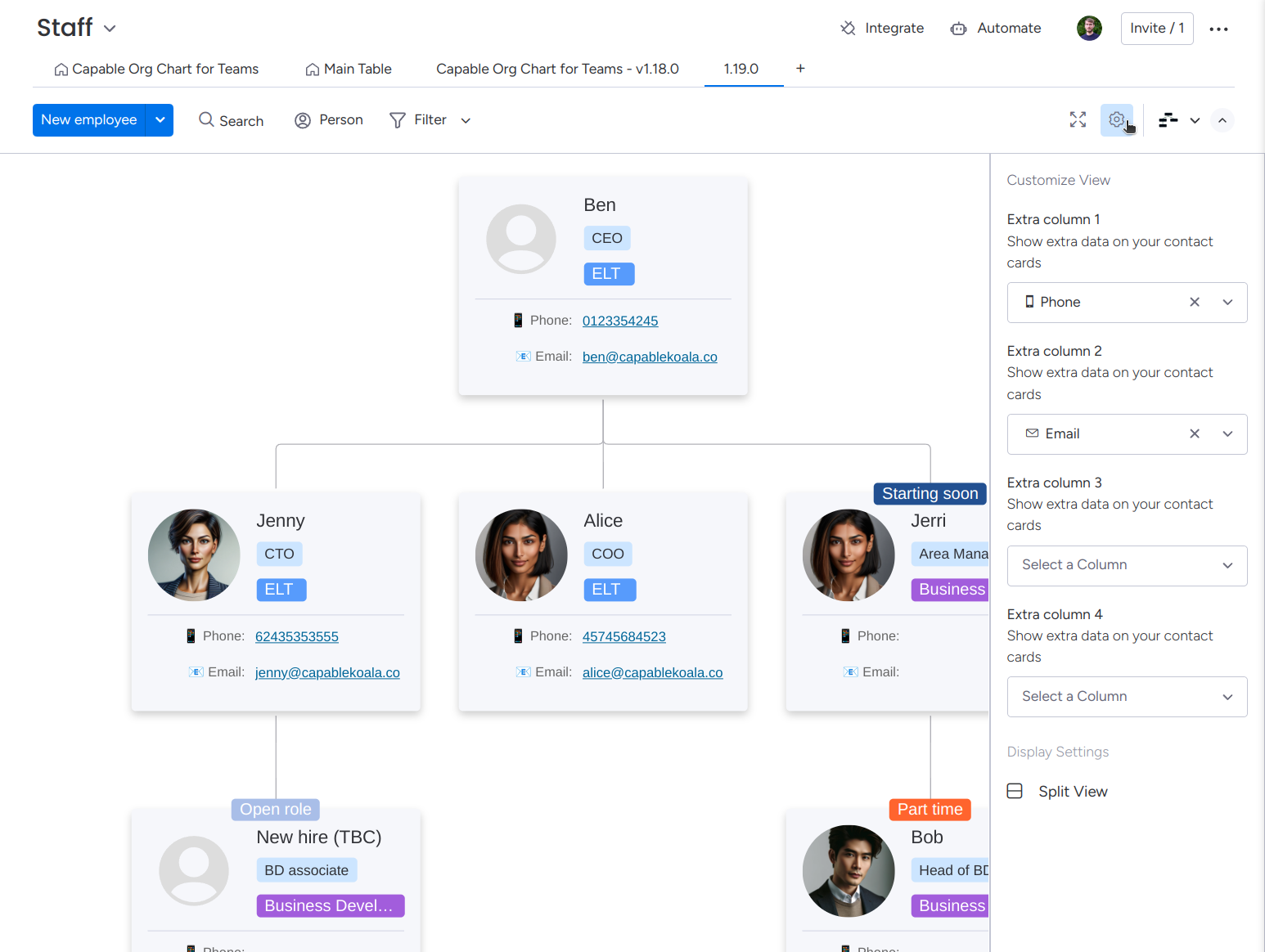
Task: Click the BD associate label
Action: (307, 870)
